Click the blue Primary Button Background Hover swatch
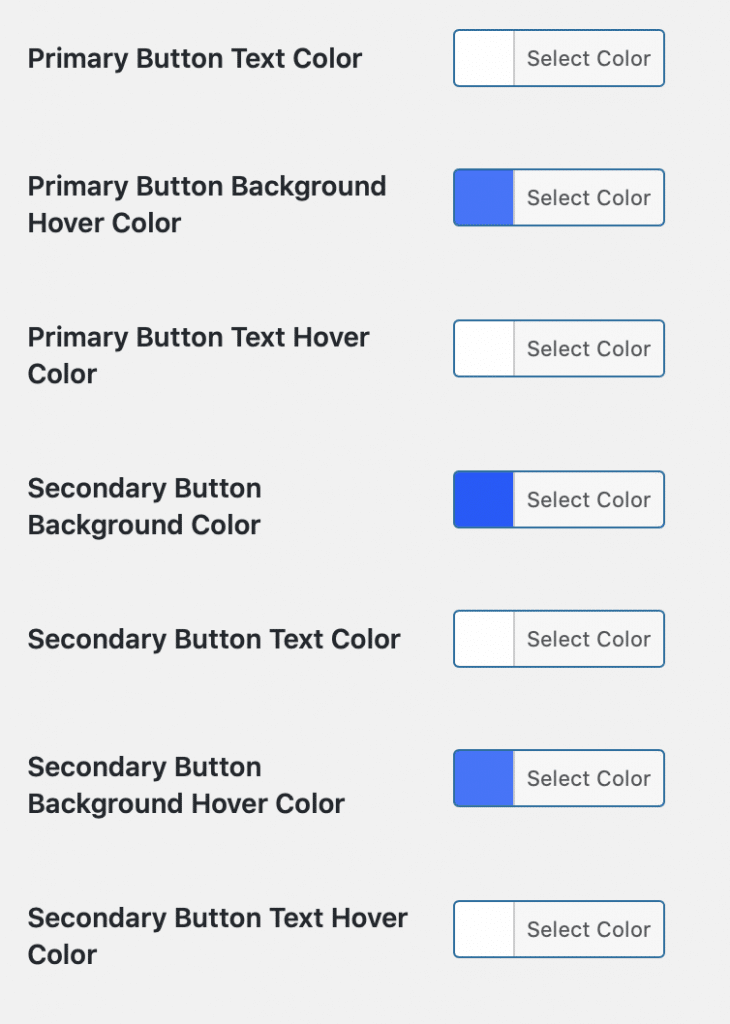Image resolution: width=730 pixels, height=1024 pixels. [484, 198]
